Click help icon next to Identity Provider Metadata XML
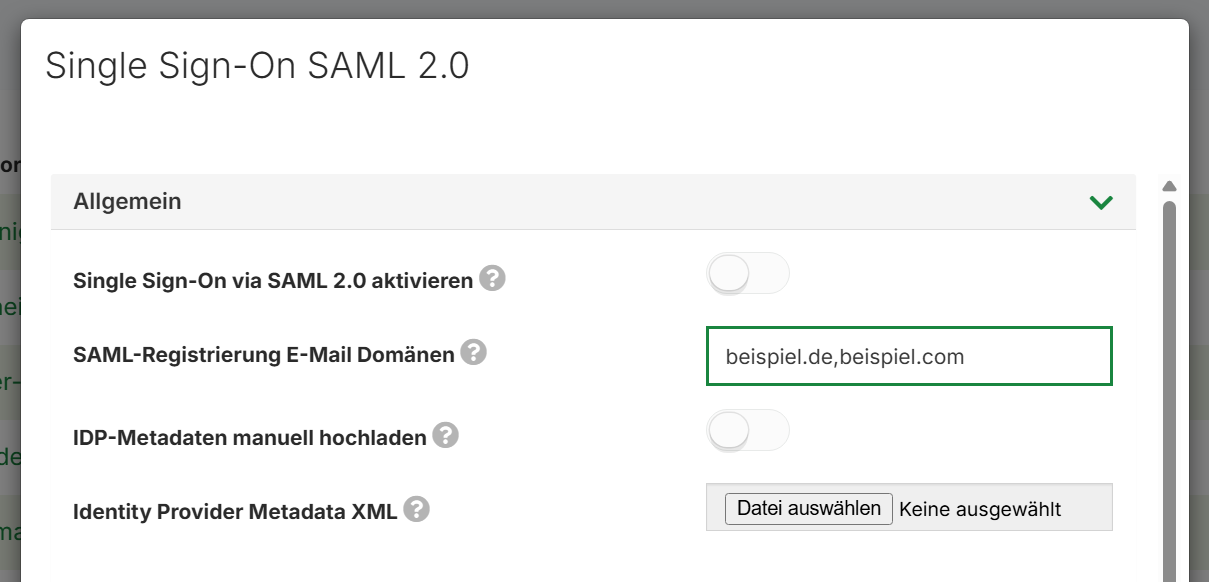The width and height of the screenshot is (1209, 582). 416,510
